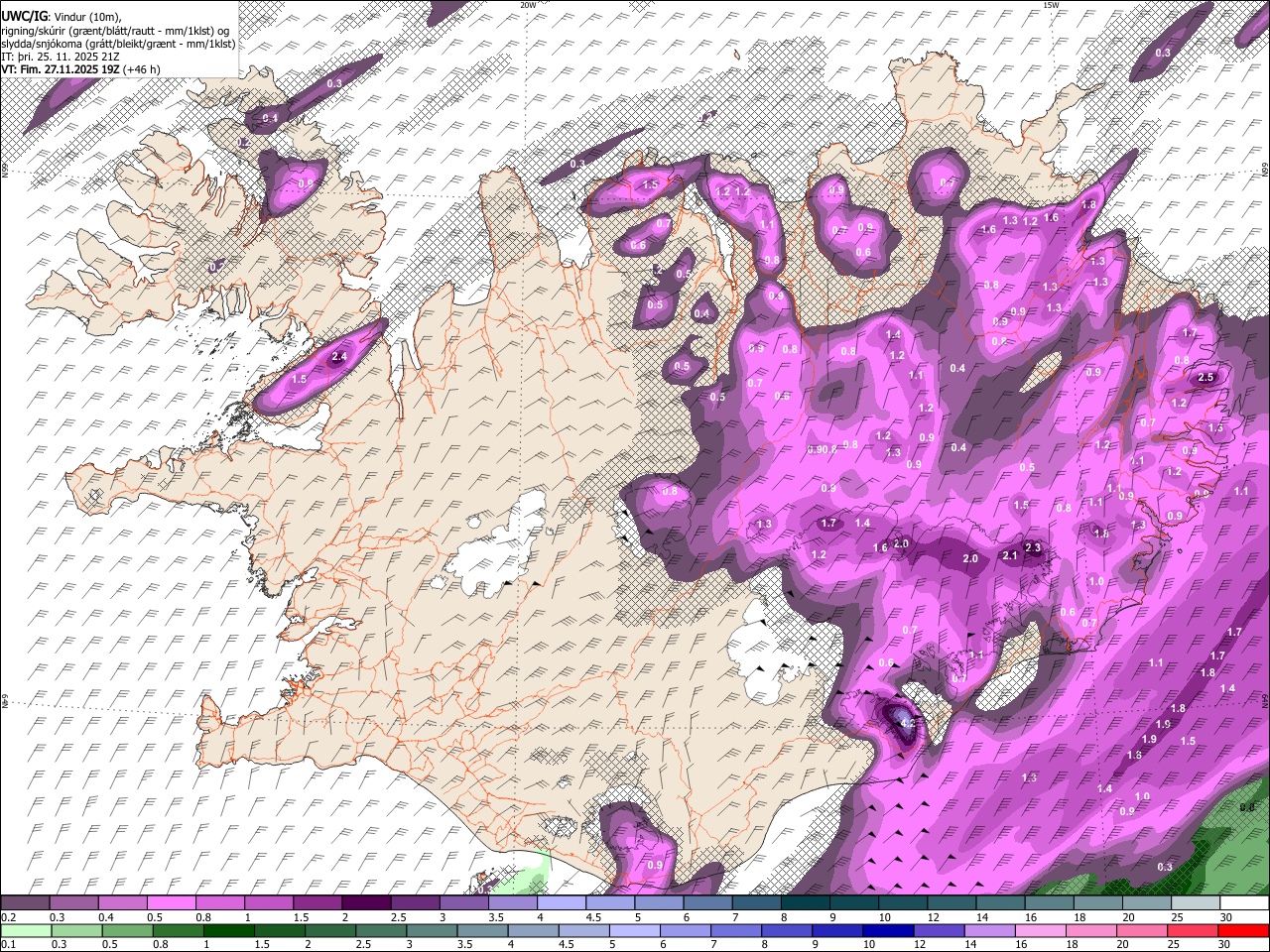Click the coral red 25–30 swatch in bottom legend
This screenshot has height=952, width=1270.
(x=1194, y=931)
